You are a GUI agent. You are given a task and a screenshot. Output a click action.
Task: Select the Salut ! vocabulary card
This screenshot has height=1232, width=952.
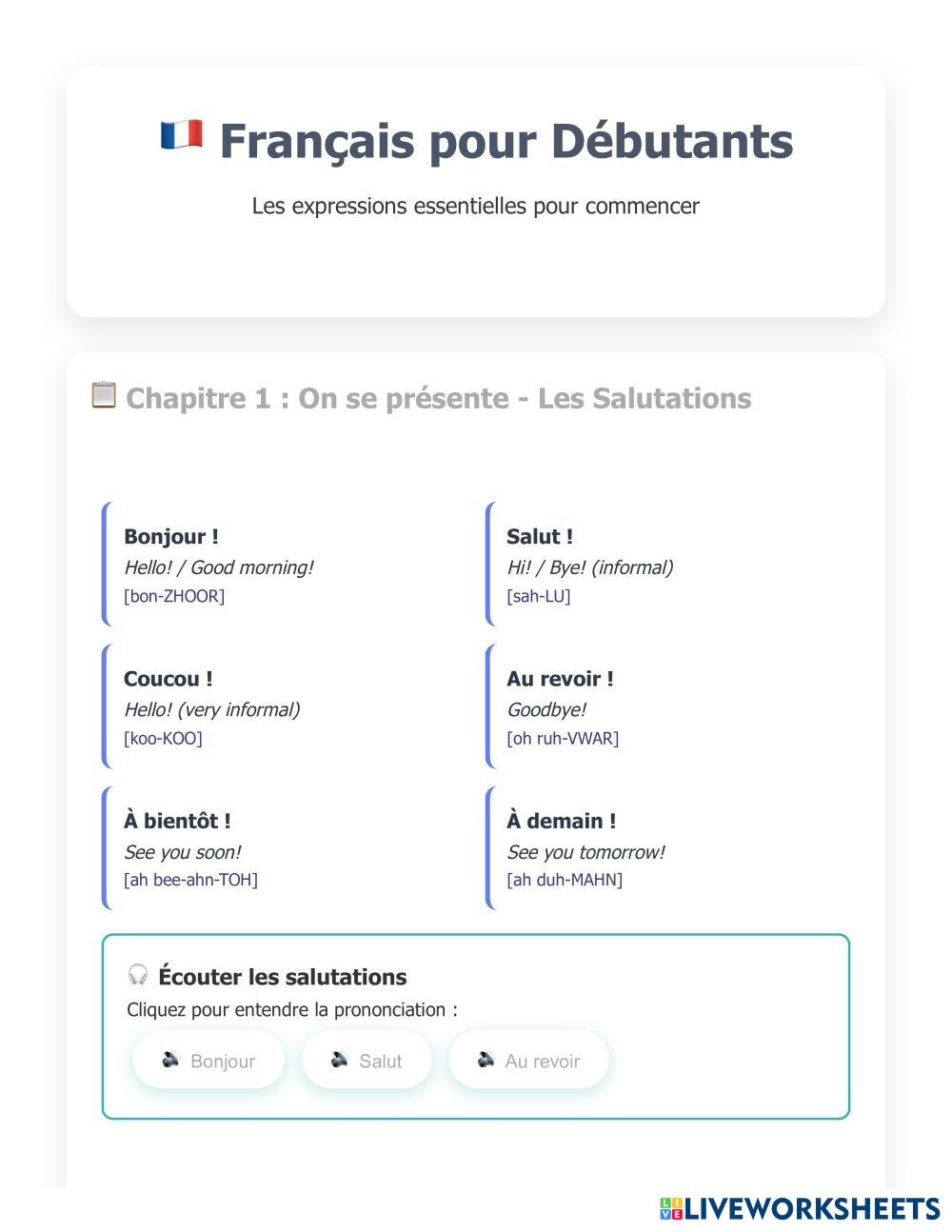click(666, 565)
